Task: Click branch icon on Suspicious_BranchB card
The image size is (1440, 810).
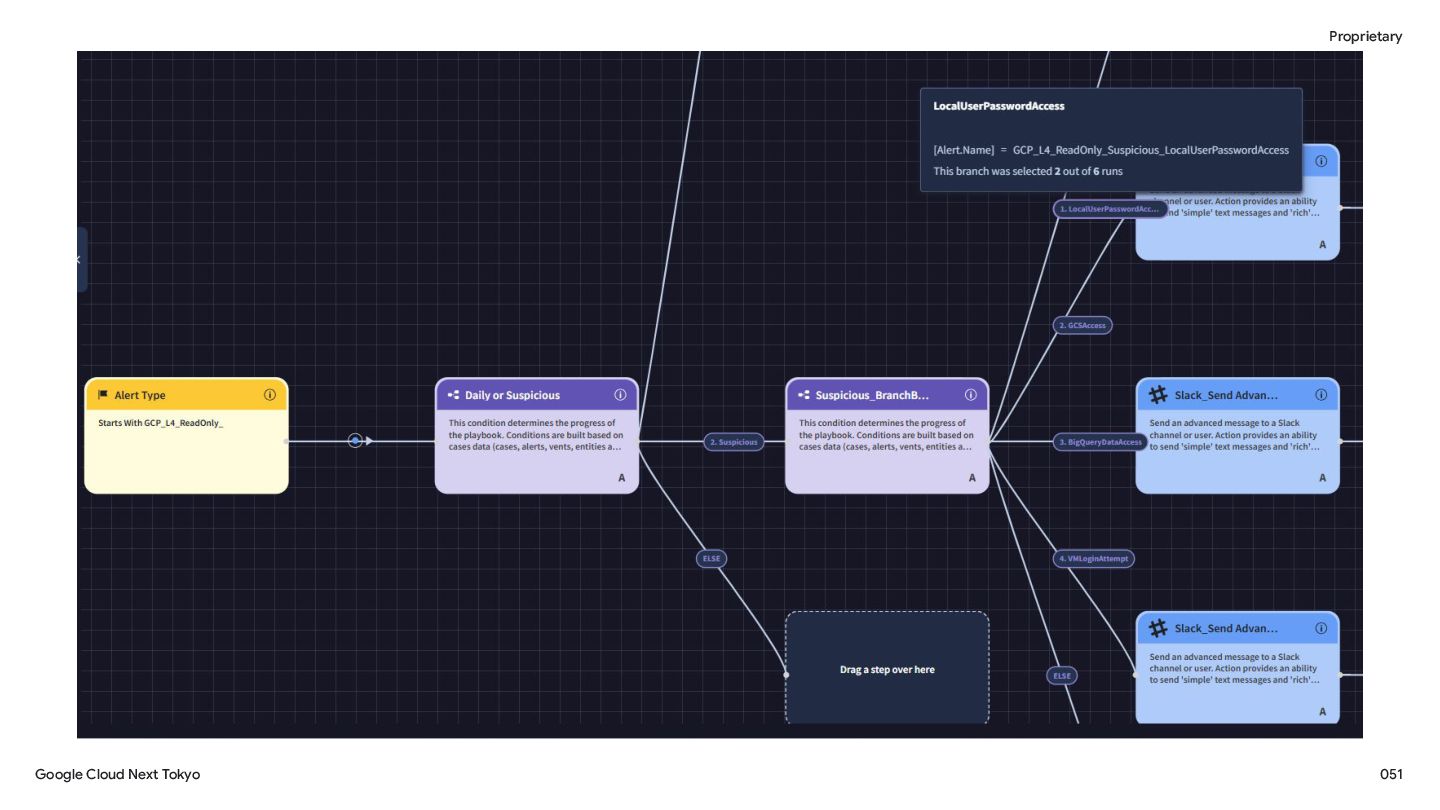Action: pyautogui.click(x=804, y=395)
